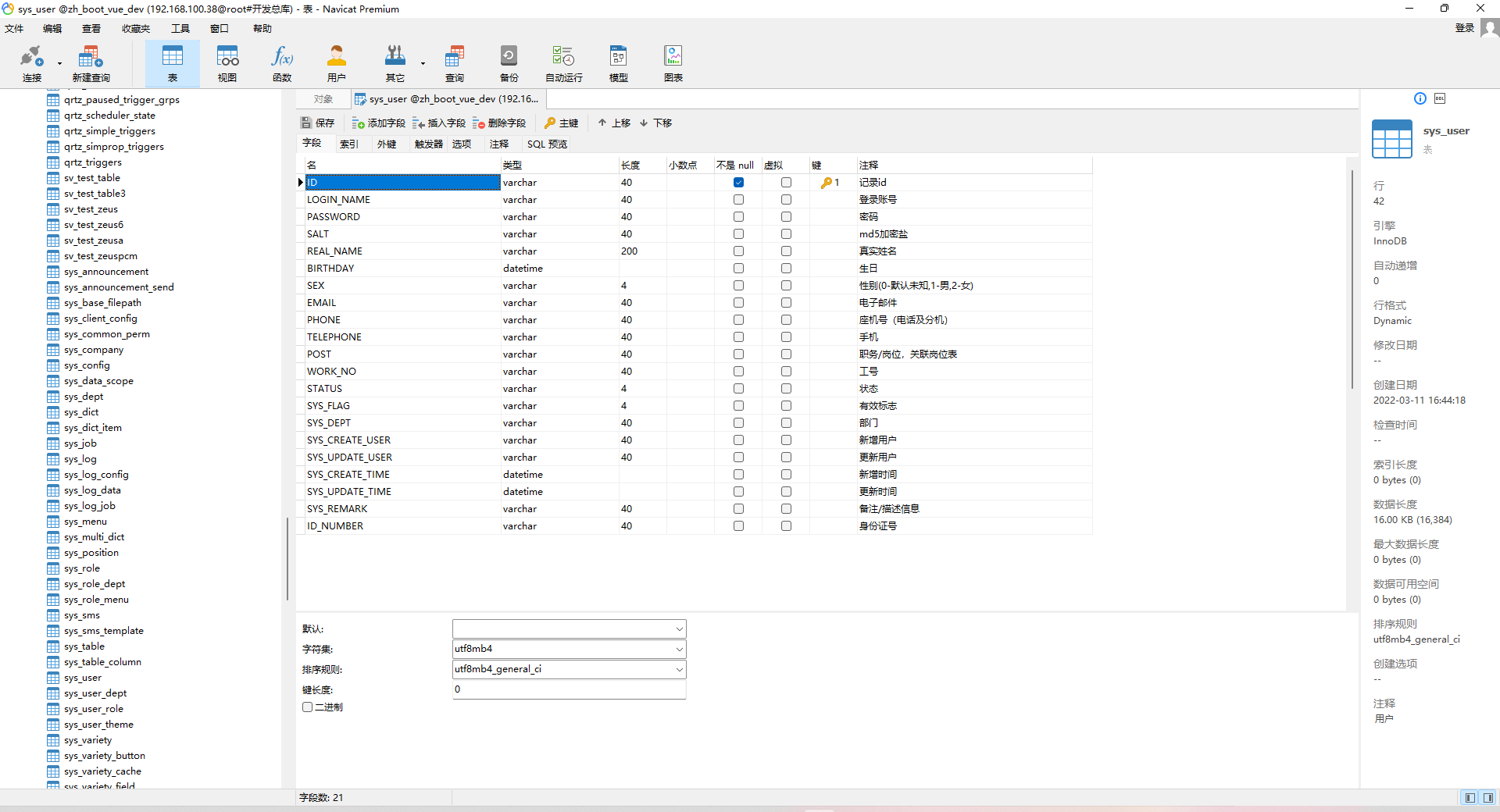
Task: Click the field list vertical scrollbar
Action: [x=1352, y=280]
